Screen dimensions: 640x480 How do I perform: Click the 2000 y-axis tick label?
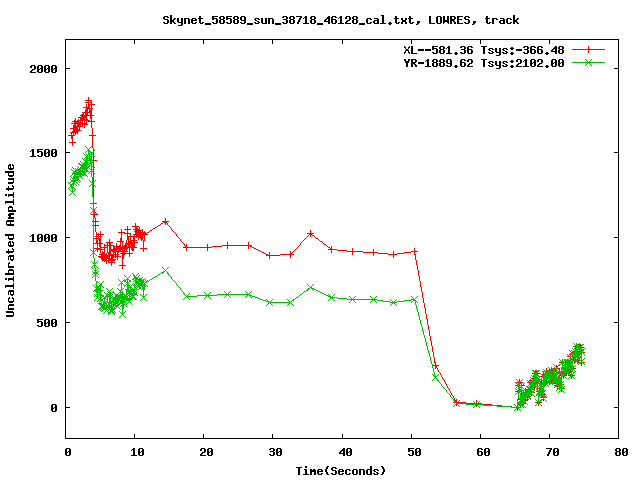click(43, 69)
